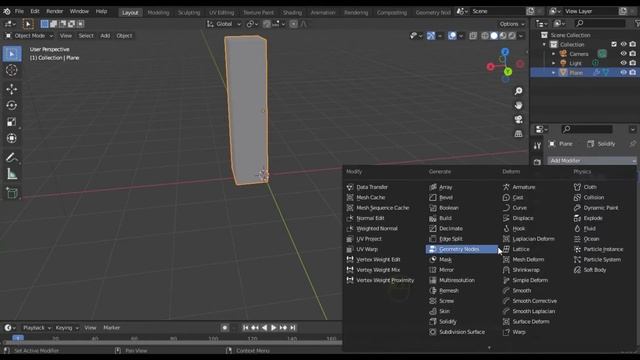Open the Options dropdown
This screenshot has height=360, width=640.
(x=512, y=24)
